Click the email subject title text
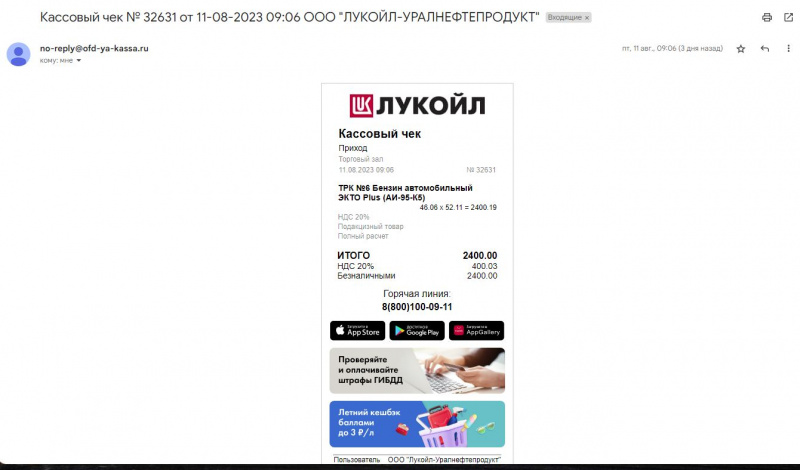Image resolution: width=800 pixels, height=470 pixels. click(289, 17)
